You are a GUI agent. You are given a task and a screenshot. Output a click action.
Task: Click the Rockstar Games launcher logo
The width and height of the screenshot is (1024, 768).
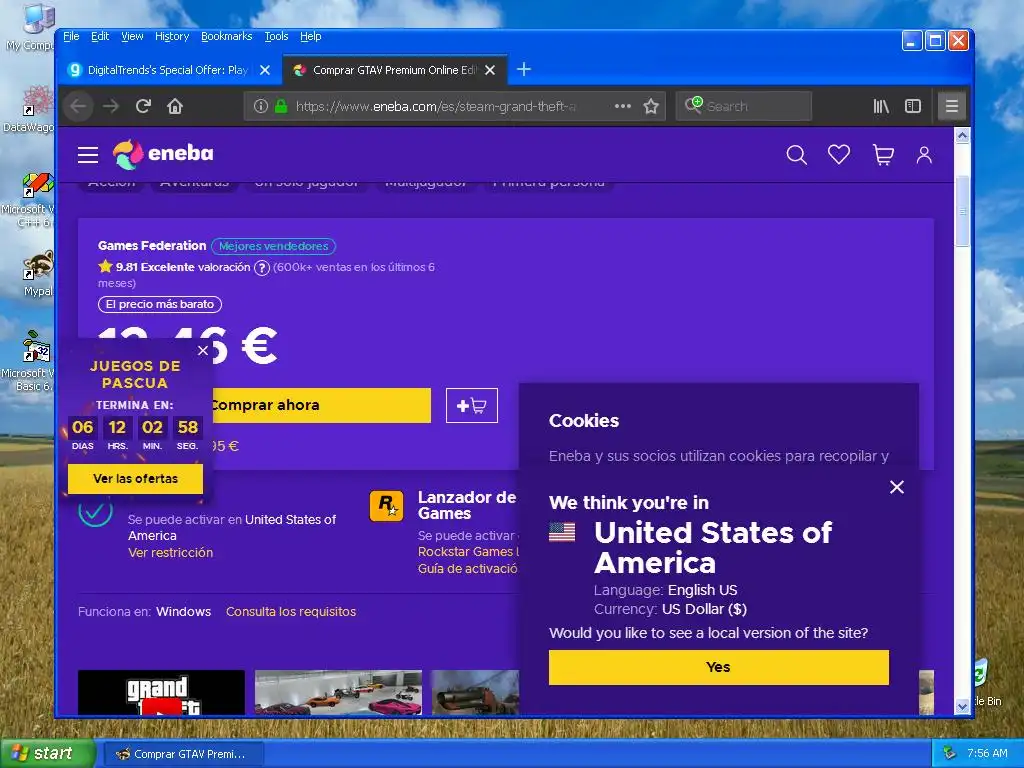pos(387,506)
